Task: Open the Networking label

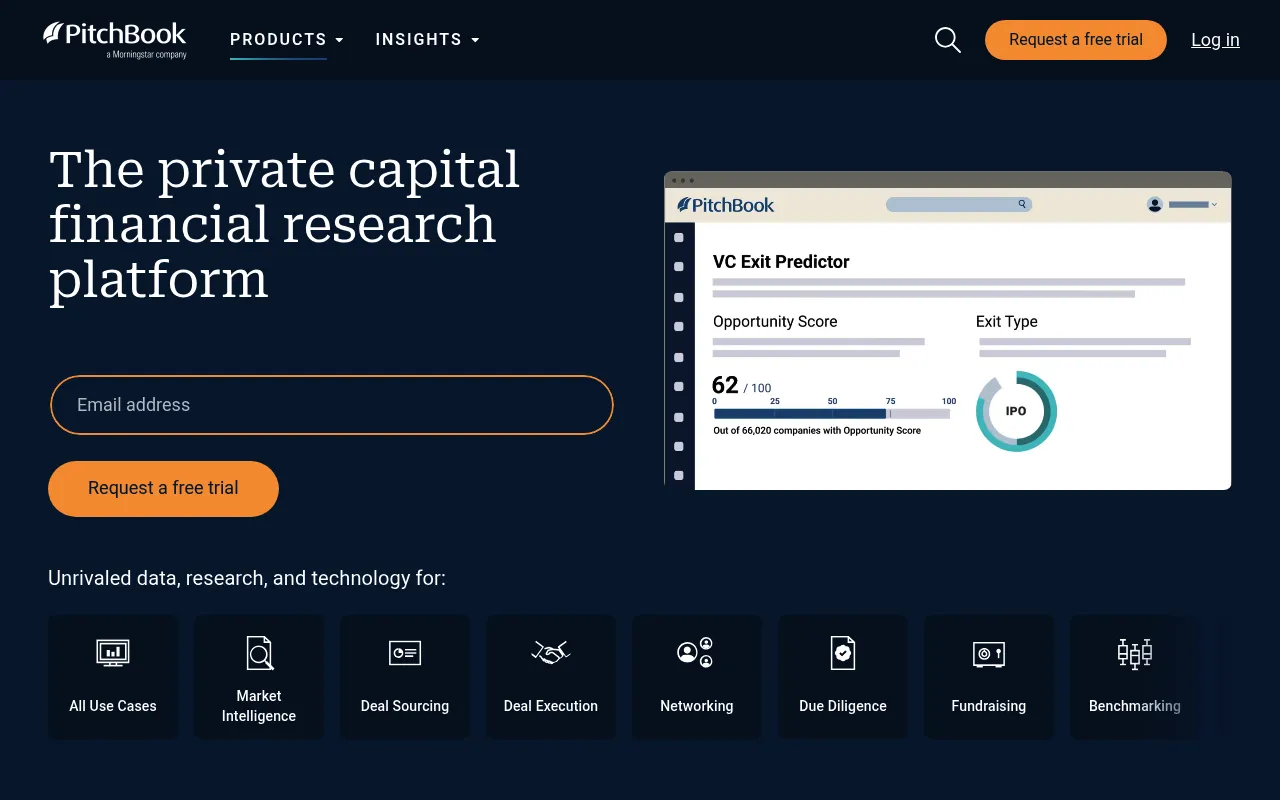Action: [x=697, y=706]
